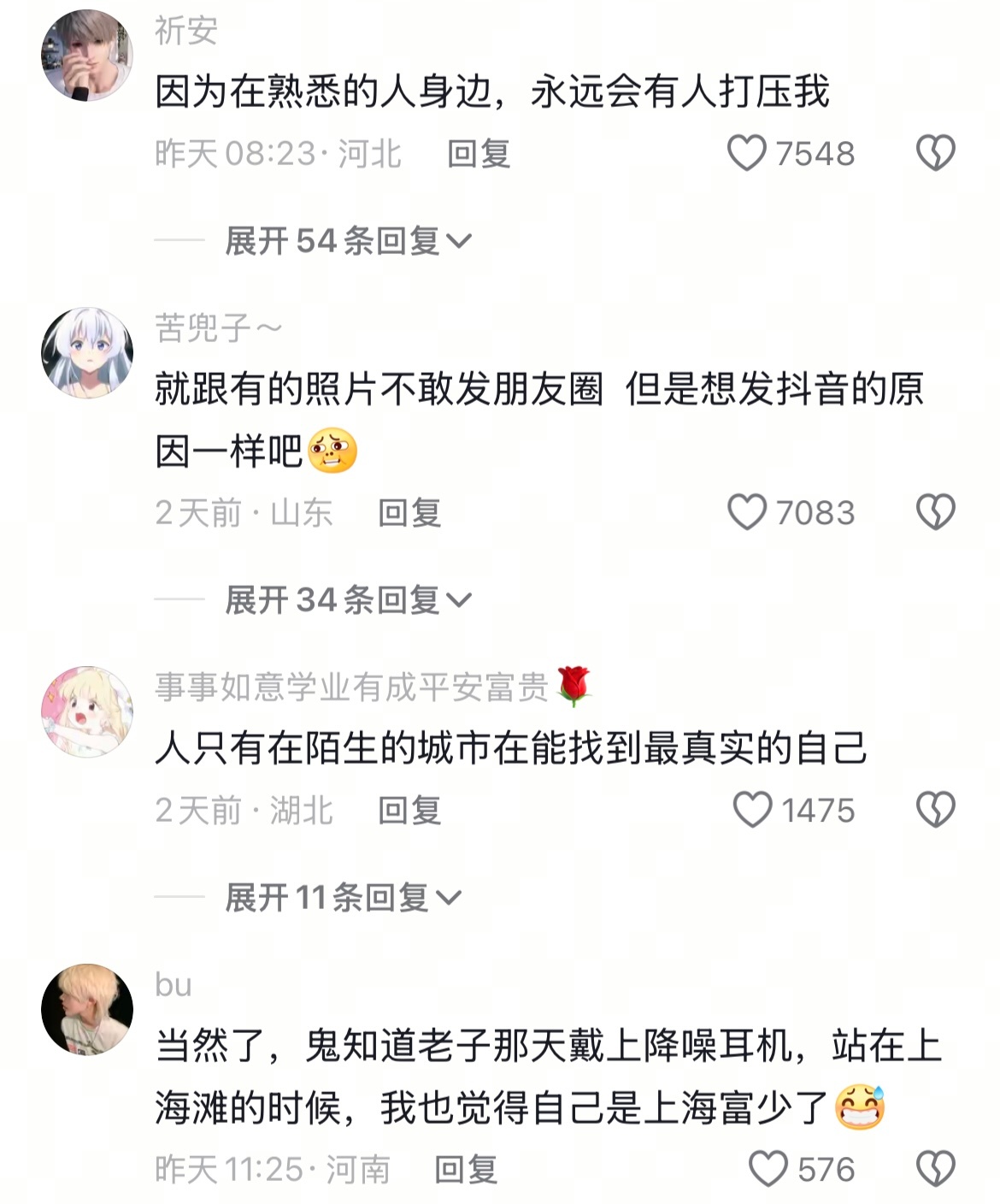Like bu's comment with 576 likes
This screenshot has height=1204, width=1000.
tap(768, 1169)
